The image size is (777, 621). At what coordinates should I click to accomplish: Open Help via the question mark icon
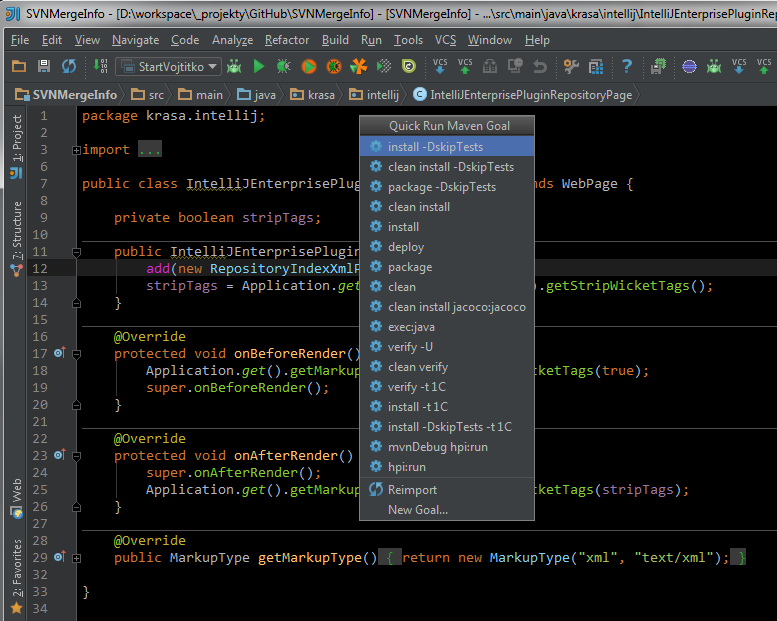point(626,66)
